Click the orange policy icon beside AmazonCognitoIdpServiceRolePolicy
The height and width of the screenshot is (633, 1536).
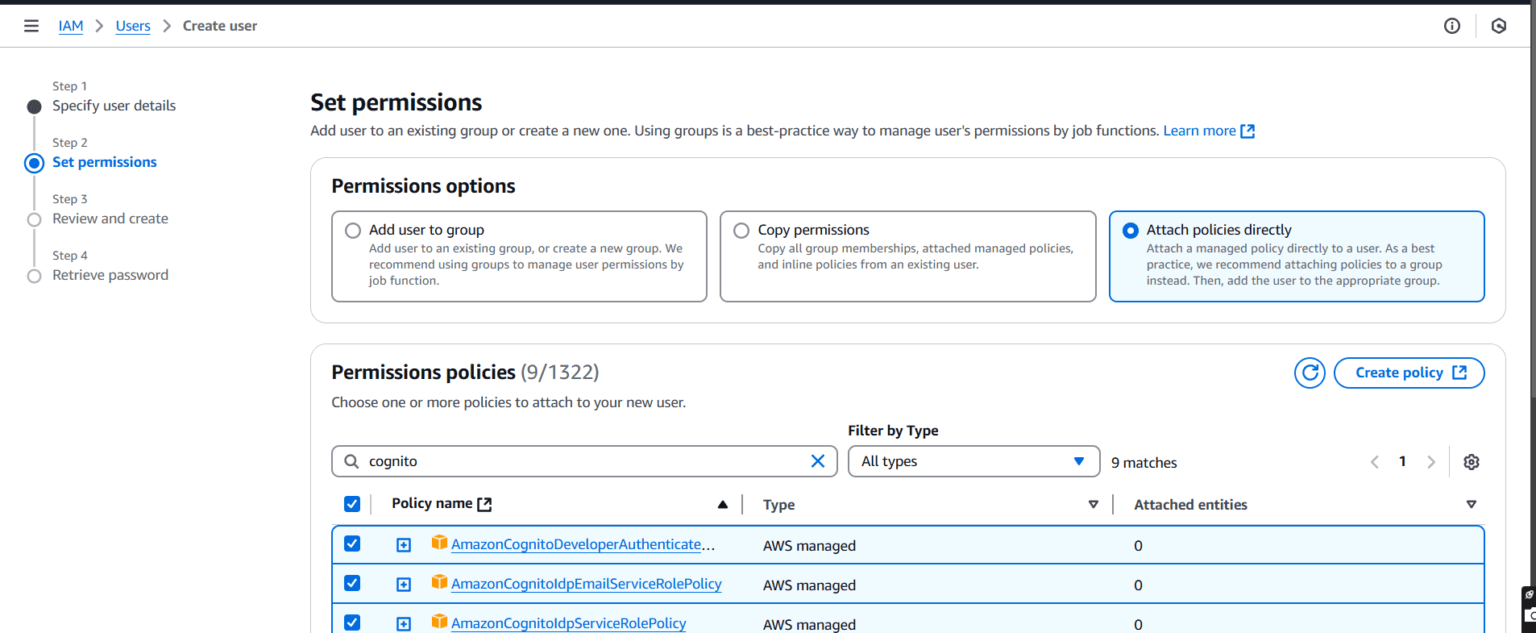coord(439,621)
